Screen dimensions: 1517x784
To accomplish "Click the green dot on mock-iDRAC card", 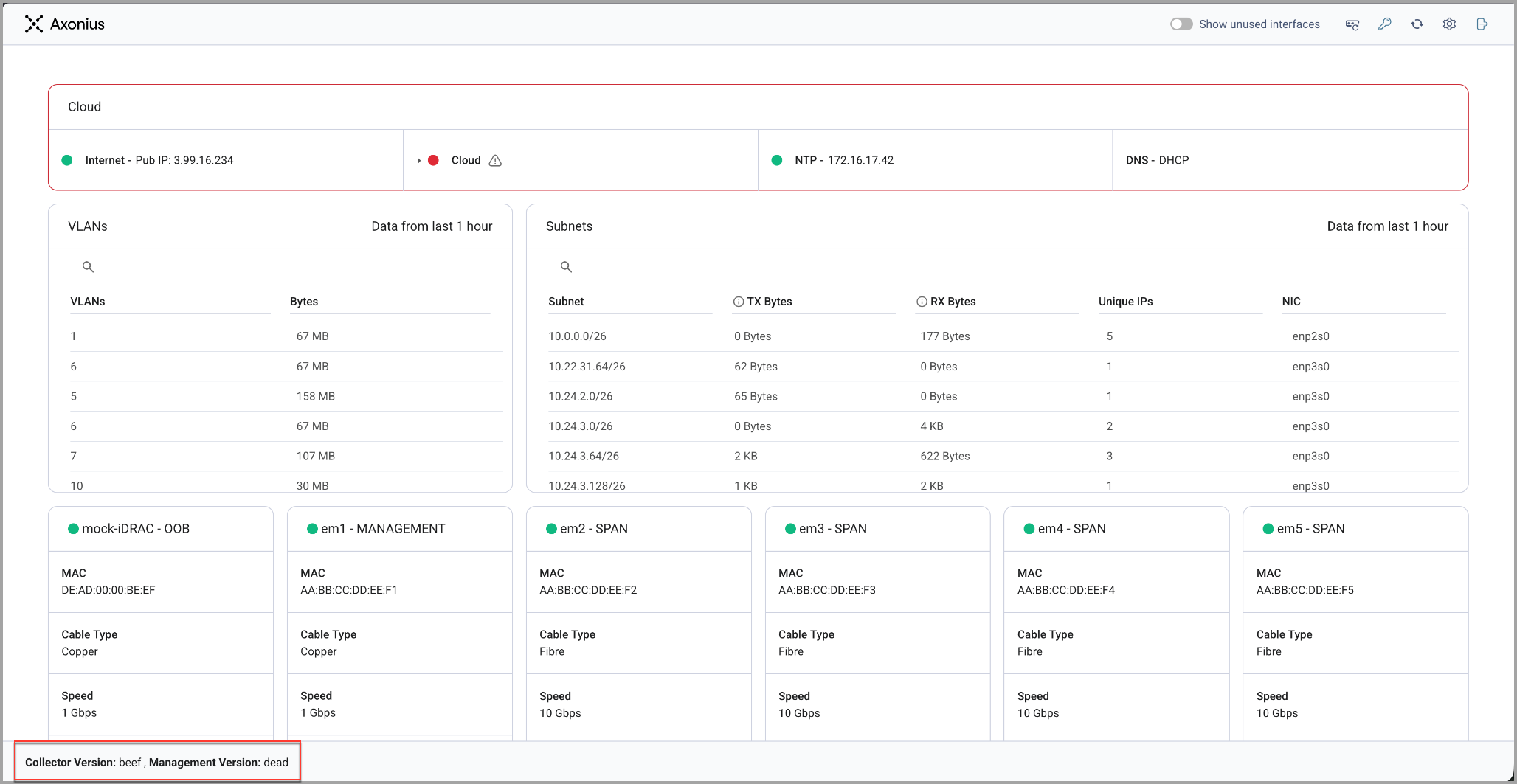I will 73,529.
